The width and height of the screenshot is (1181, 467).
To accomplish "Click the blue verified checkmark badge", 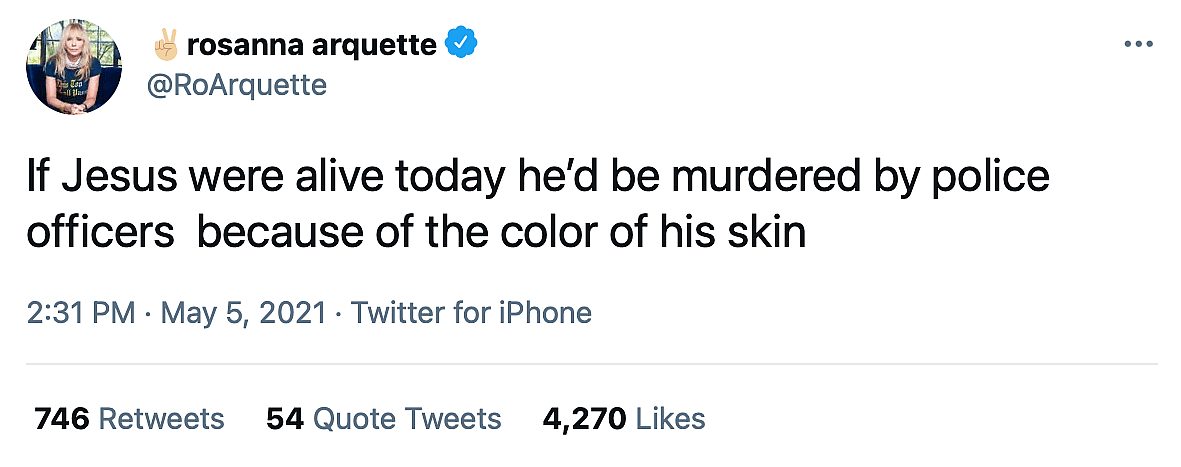I will [461, 44].
